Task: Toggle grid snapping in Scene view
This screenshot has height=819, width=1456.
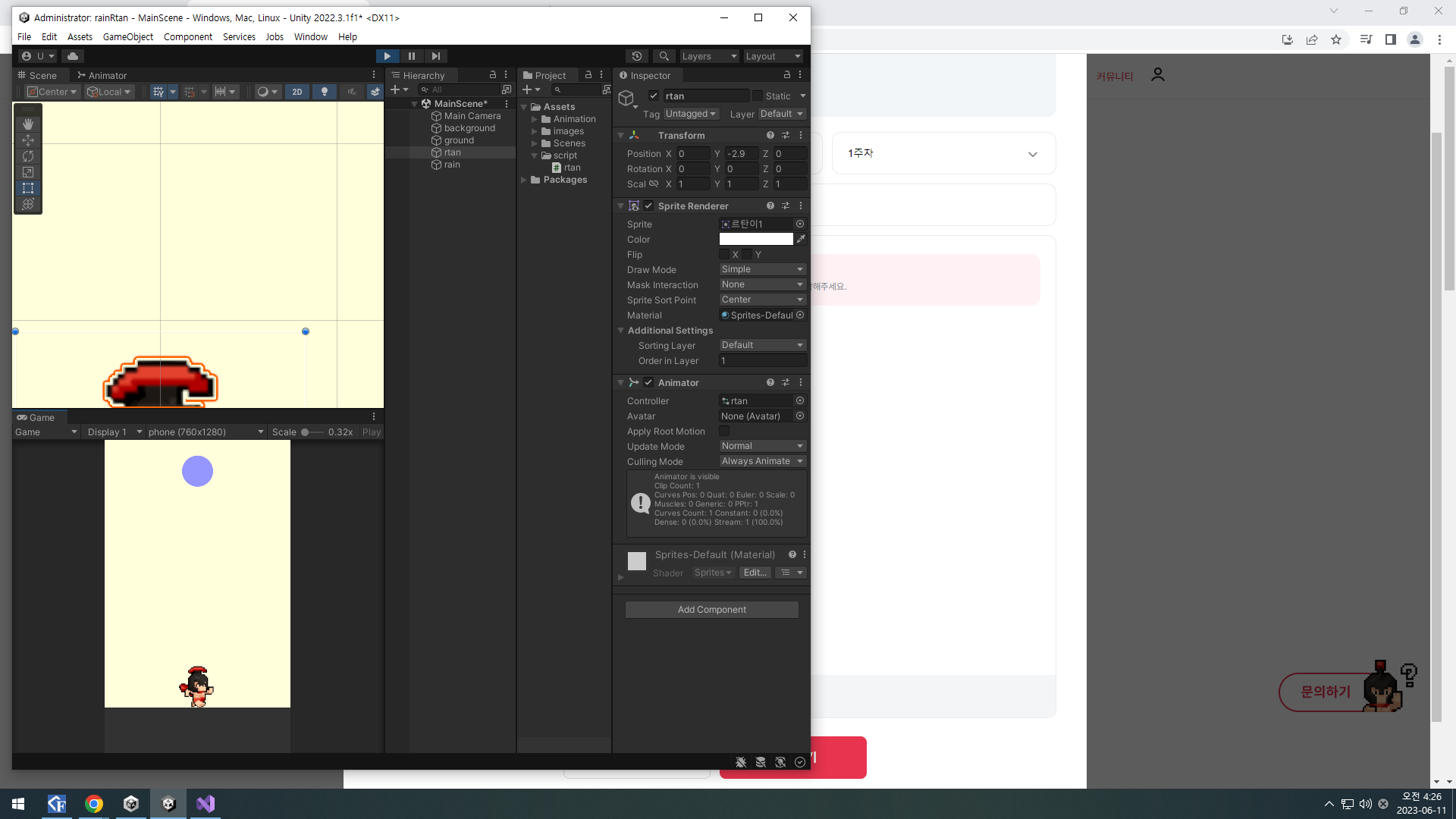Action: coord(190,92)
